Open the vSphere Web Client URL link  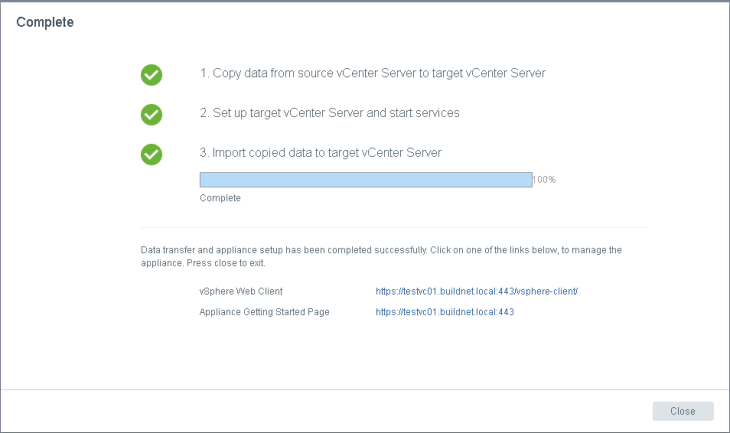[x=477, y=291]
